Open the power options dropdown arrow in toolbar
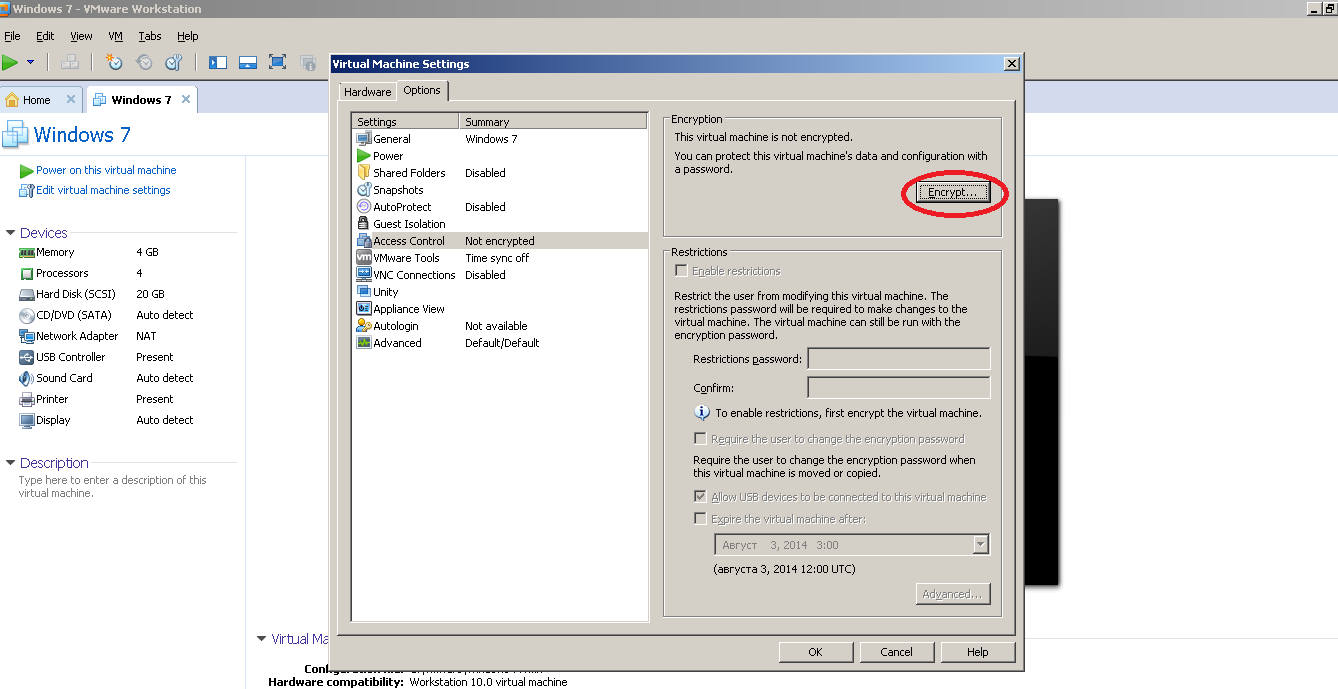This screenshot has height=689, width=1338. [30, 62]
